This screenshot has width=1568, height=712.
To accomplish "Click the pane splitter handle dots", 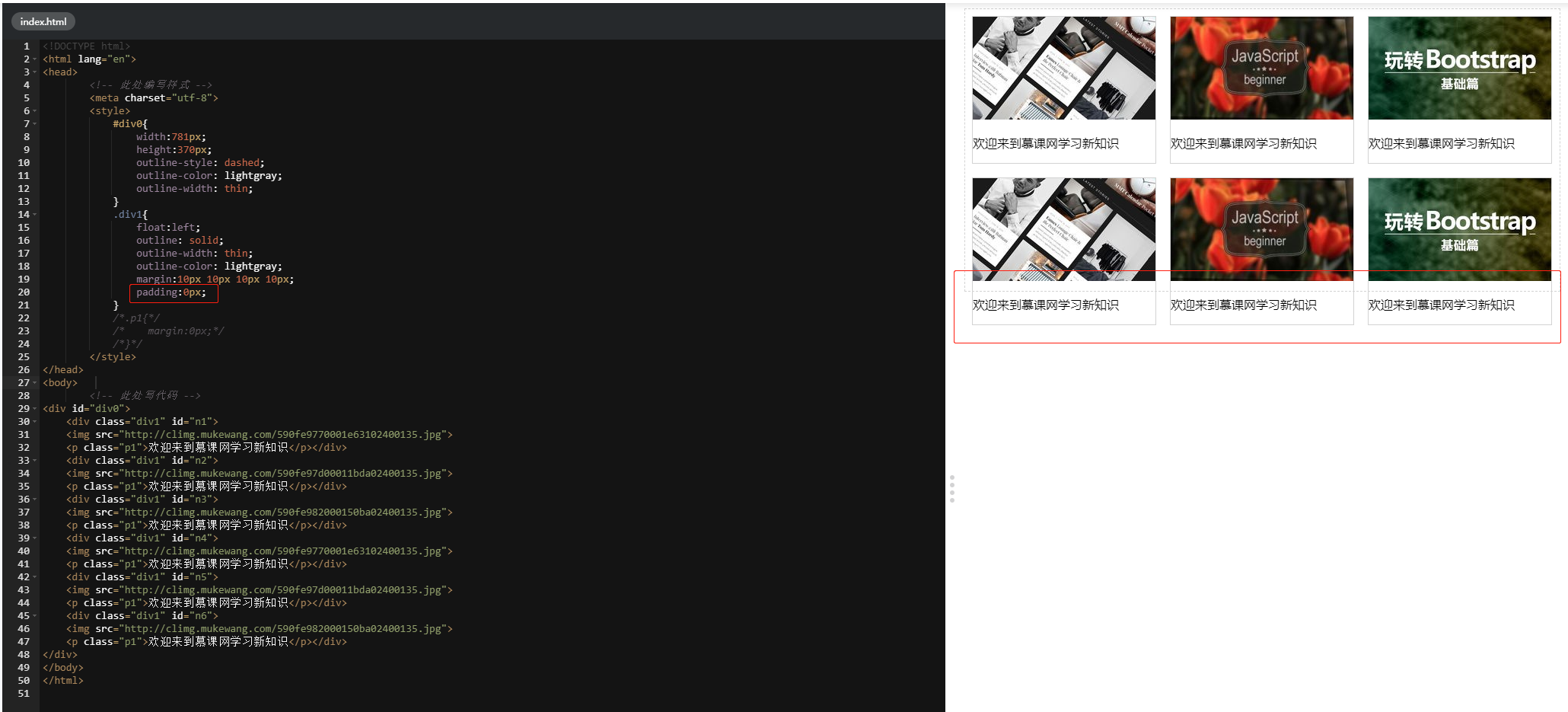I will tap(951, 489).
